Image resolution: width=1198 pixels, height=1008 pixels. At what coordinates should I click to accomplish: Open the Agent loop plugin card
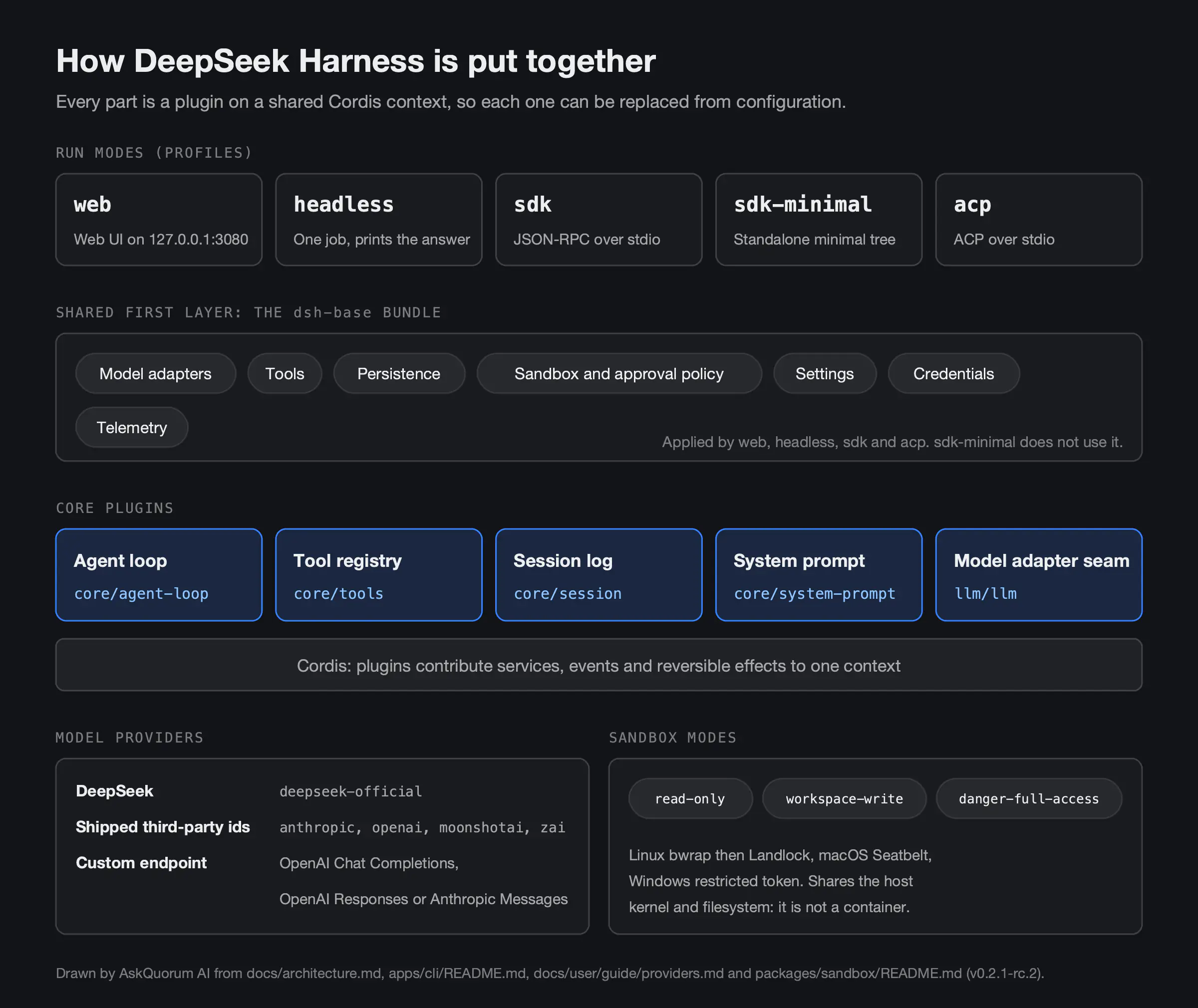click(x=159, y=575)
